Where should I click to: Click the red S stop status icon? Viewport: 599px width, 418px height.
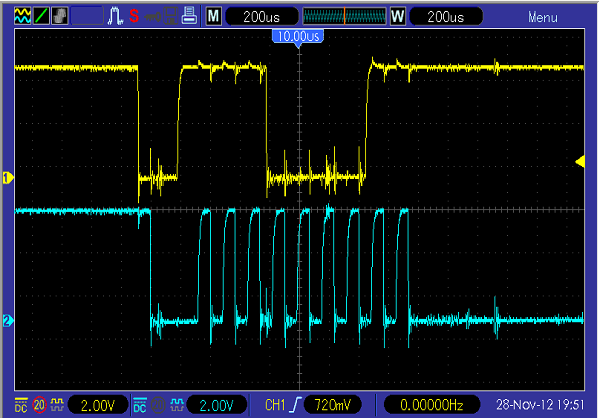pyautogui.click(x=134, y=16)
